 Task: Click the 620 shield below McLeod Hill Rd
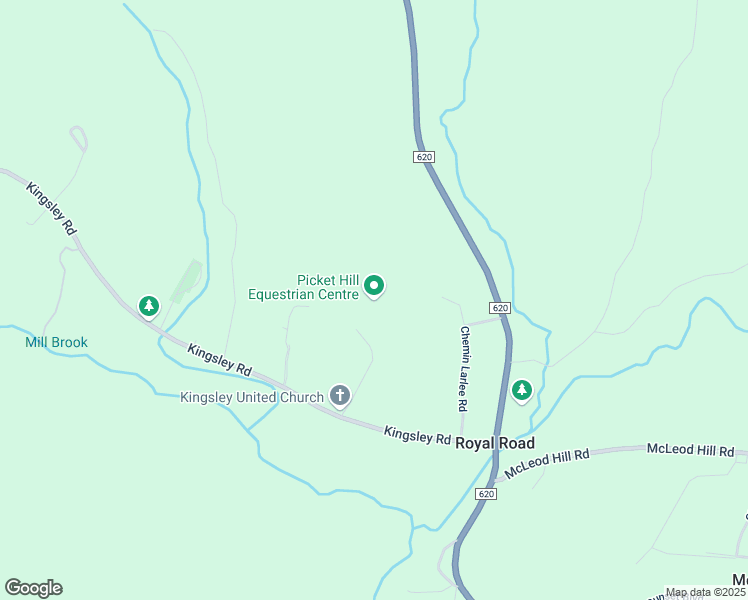tap(486, 494)
